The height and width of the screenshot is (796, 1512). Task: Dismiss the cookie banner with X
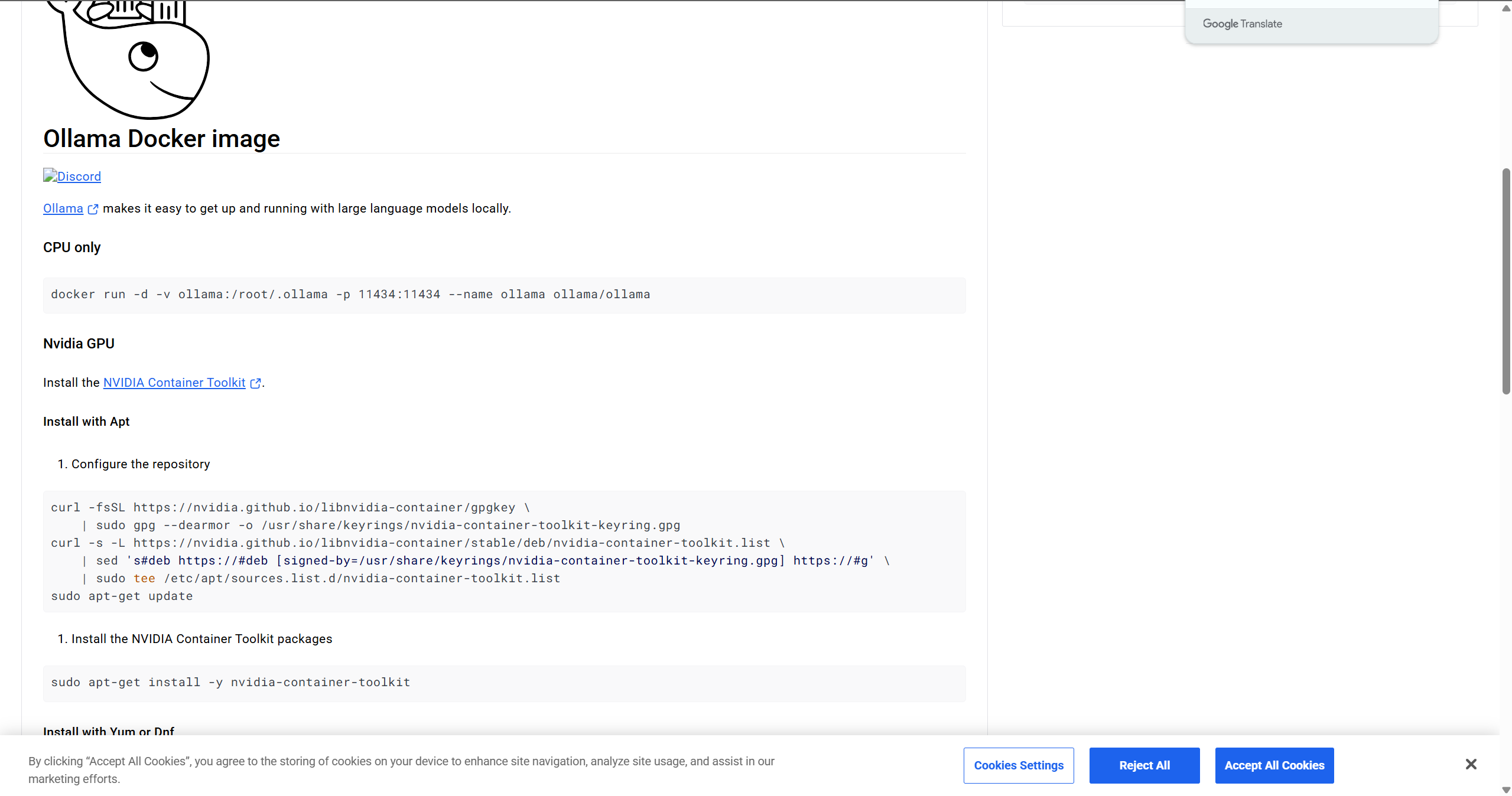[1471, 764]
